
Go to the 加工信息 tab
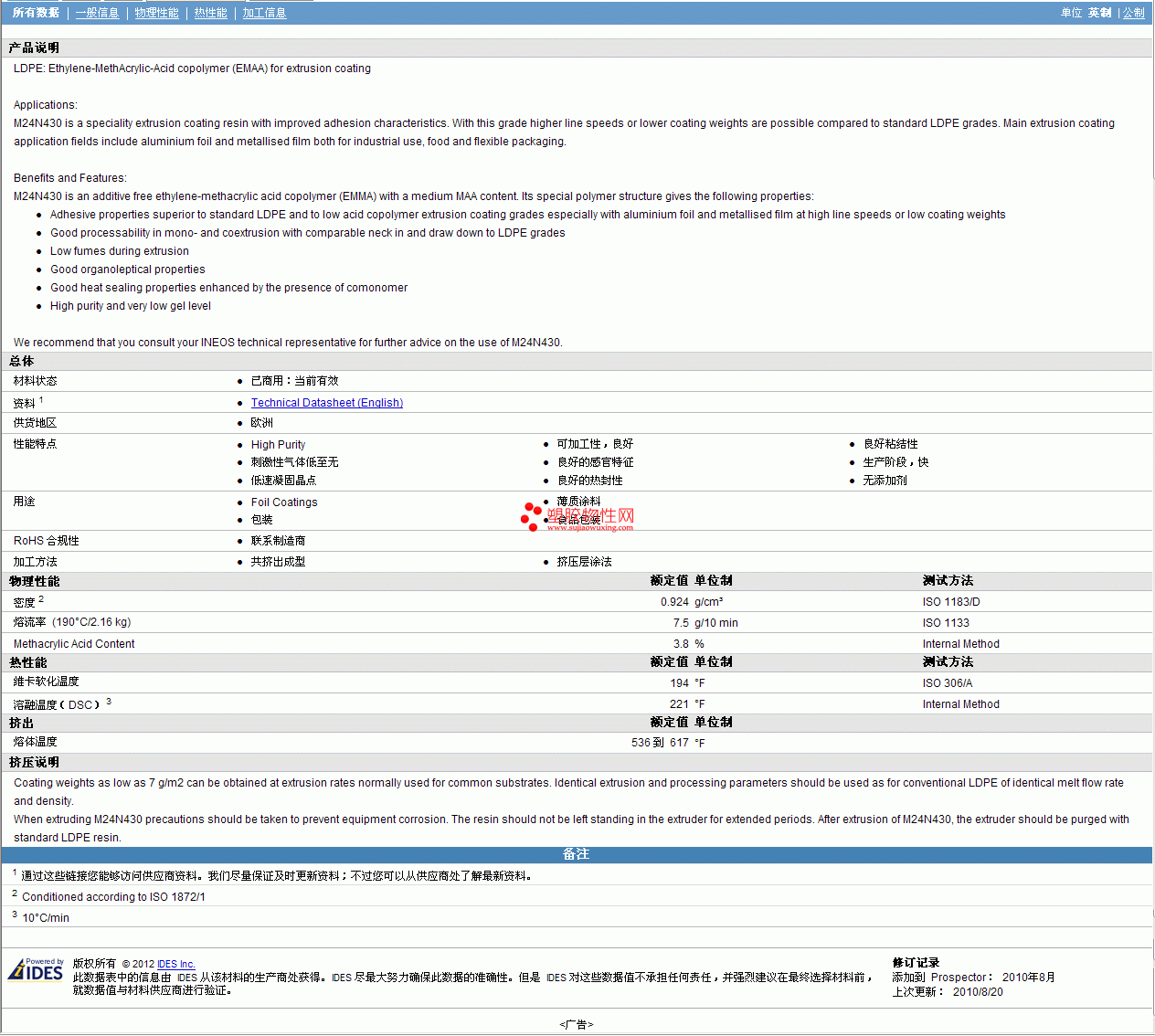tap(264, 13)
